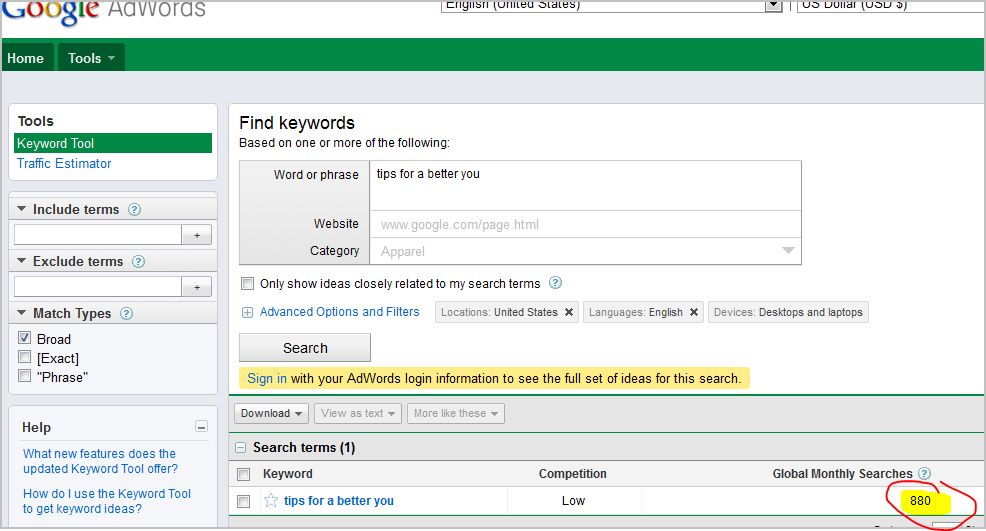Click the Search button
This screenshot has height=531, width=986.
[305, 348]
